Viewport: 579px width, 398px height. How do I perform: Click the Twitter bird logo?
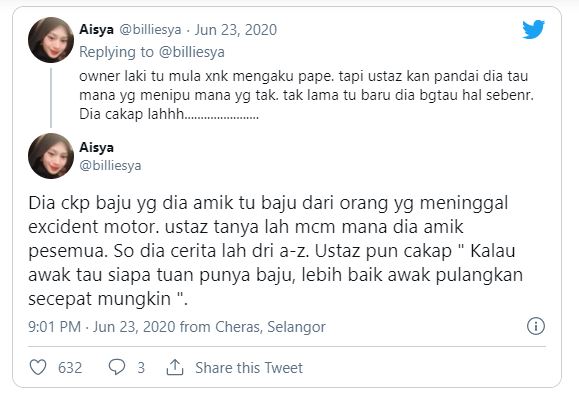(x=533, y=29)
